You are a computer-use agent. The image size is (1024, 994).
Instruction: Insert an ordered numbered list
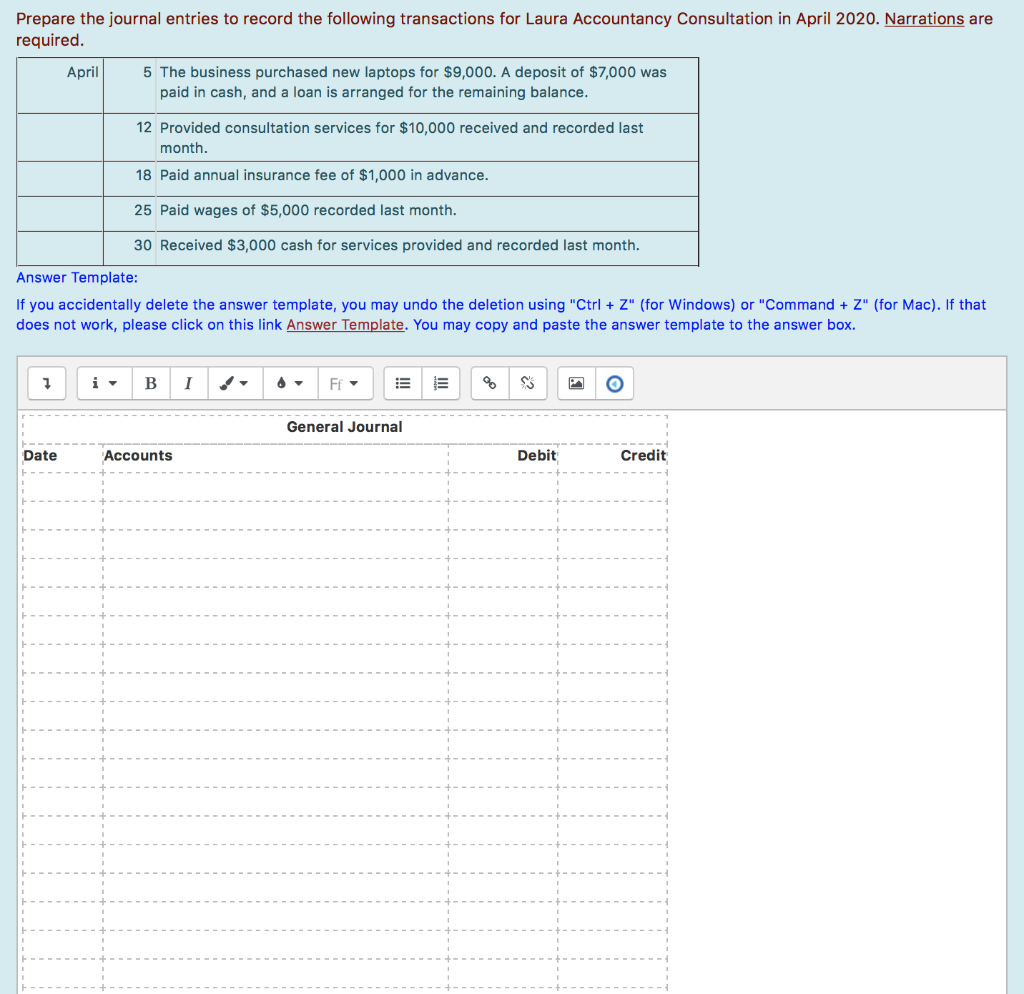pyautogui.click(x=440, y=383)
